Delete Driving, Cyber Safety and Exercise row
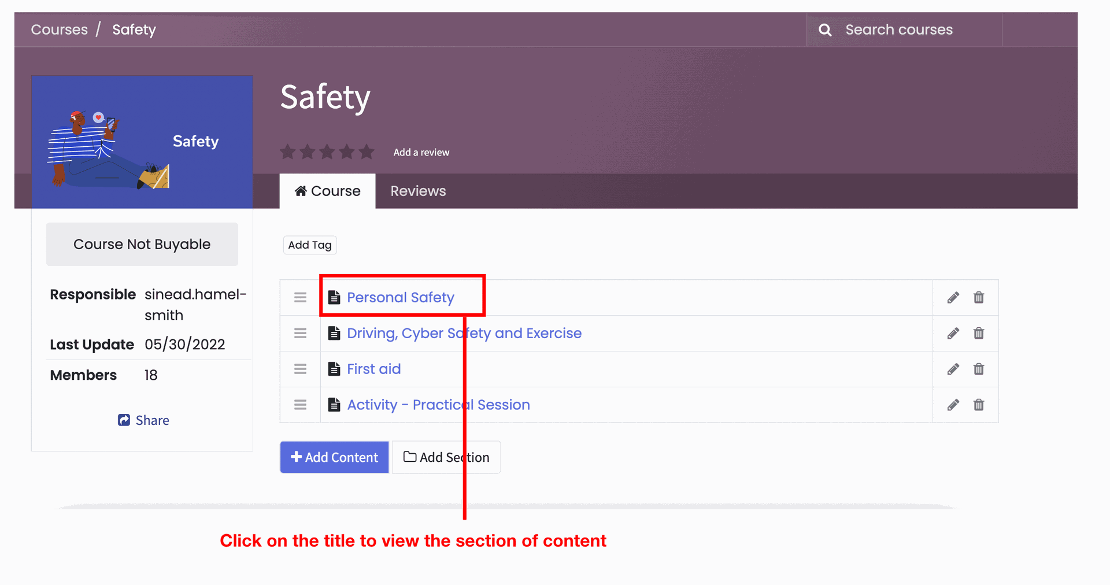The image size is (1110, 585). [x=979, y=333]
